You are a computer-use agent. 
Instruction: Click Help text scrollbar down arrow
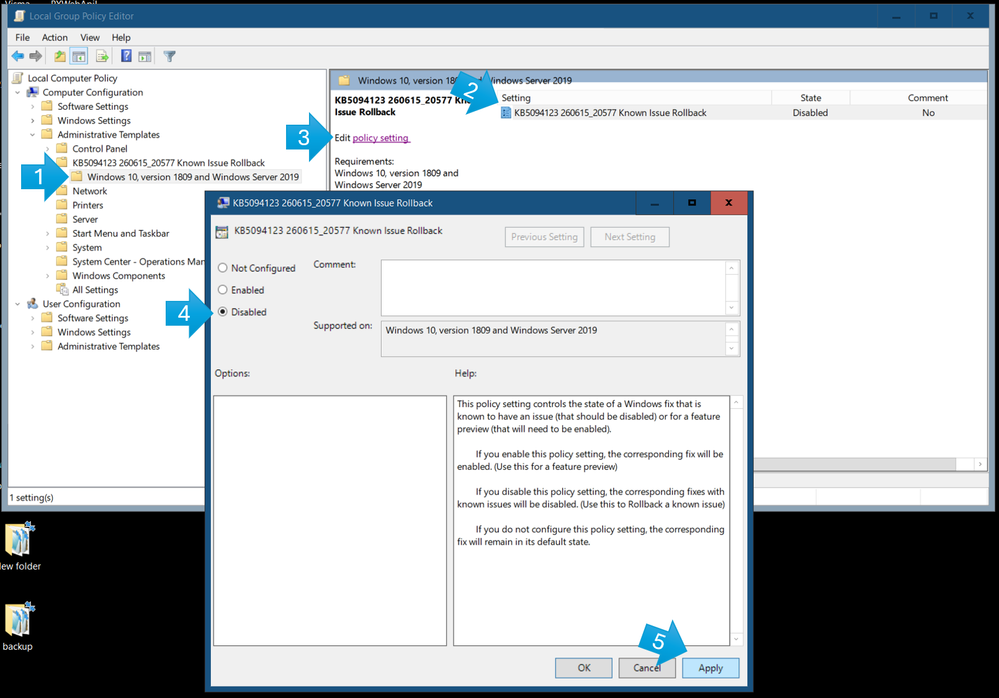coord(737,639)
